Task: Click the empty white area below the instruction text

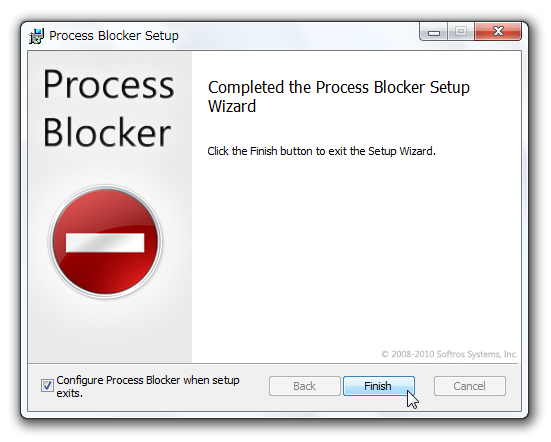Action: coord(356,253)
